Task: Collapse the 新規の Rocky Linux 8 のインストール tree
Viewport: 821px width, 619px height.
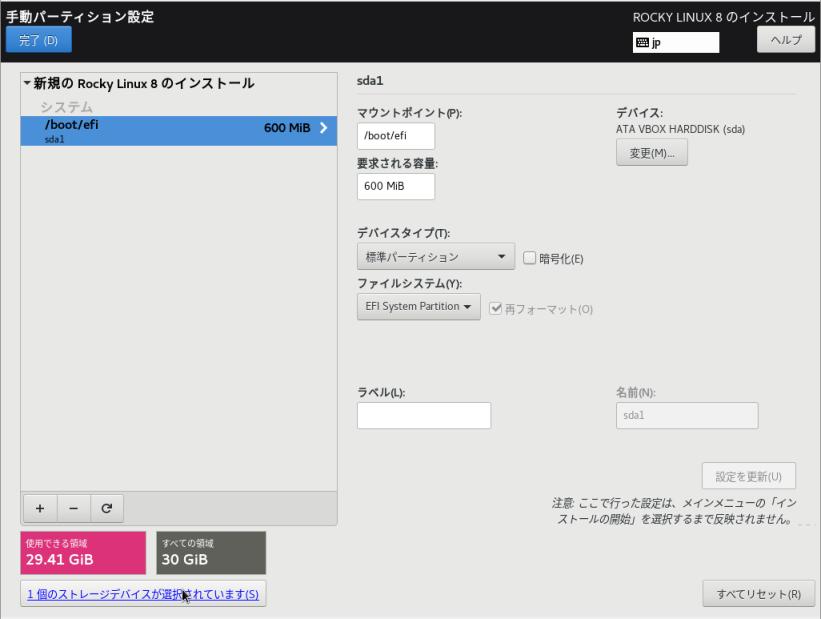Action: tap(27, 83)
